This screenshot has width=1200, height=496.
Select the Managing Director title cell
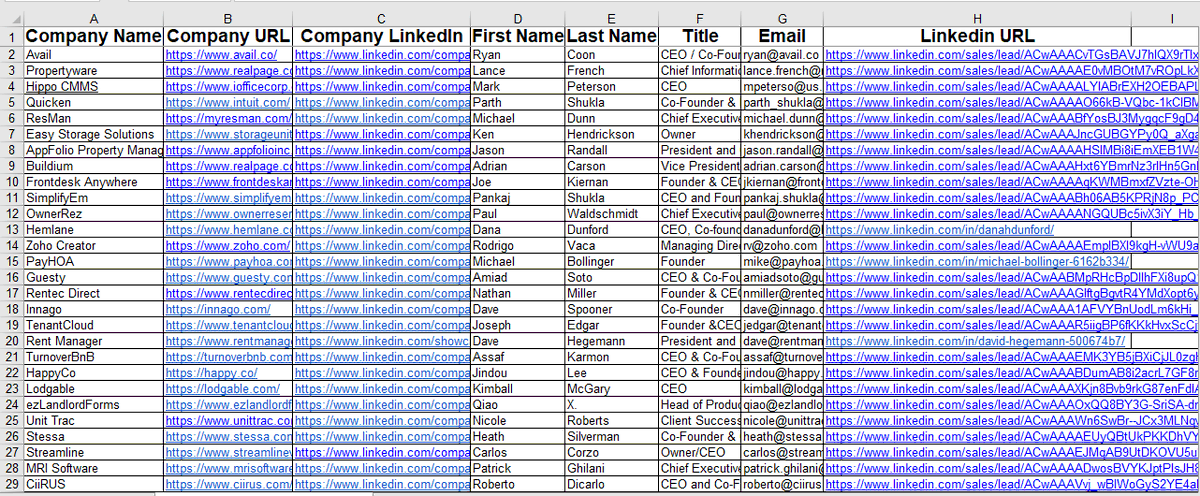coord(698,246)
